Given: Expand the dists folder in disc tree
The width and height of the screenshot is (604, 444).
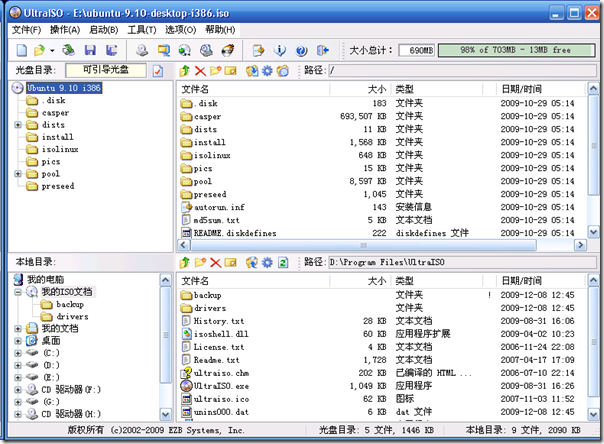Looking at the screenshot, I should pyautogui.click(x=18, y=125).
